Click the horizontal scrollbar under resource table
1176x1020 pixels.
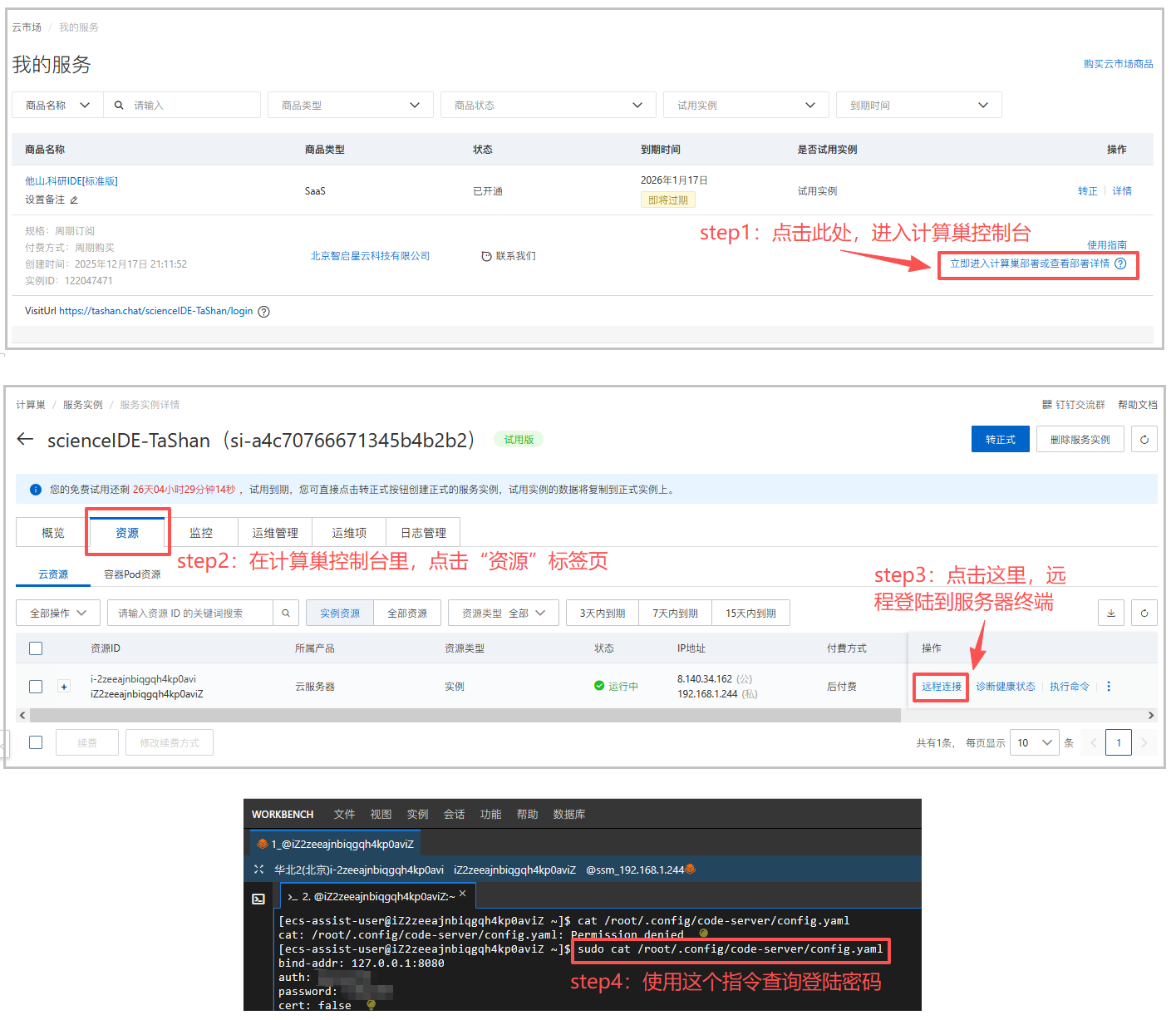click(x=465, y=715)
